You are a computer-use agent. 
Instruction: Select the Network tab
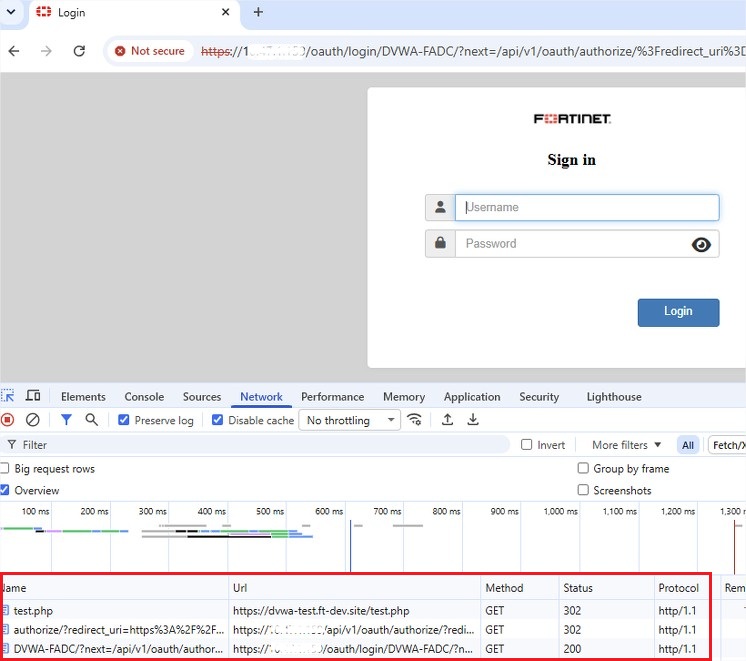pos(261,397)
